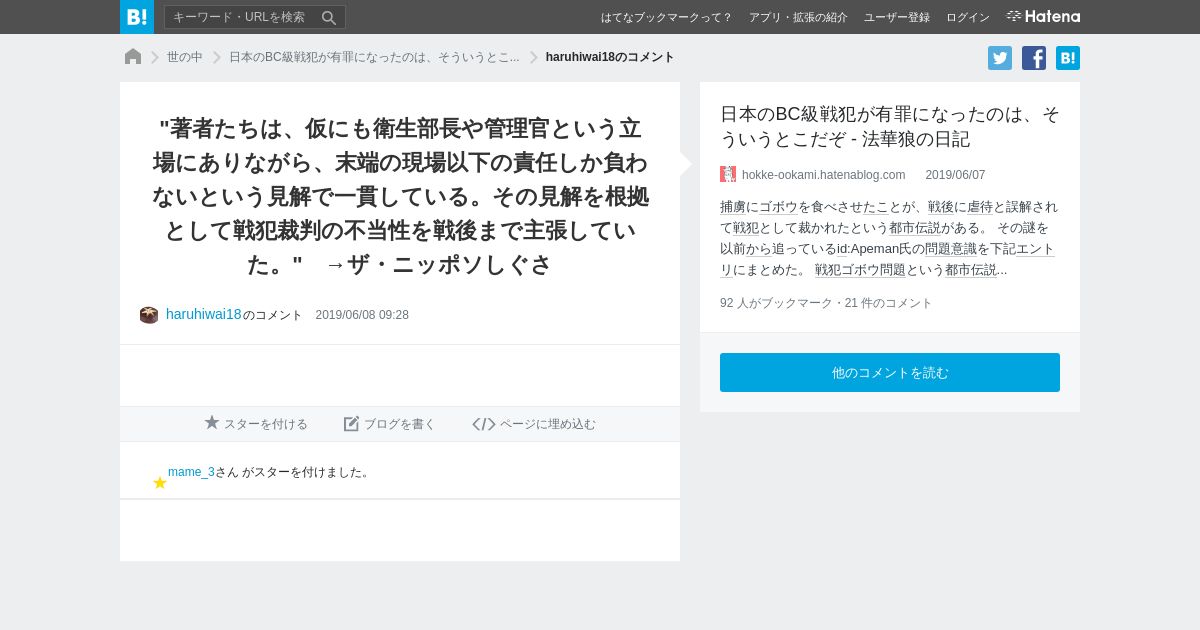Open the はてなブックマークって？ link
Viewport: 1200px width, 630px height.
(666, 17)
